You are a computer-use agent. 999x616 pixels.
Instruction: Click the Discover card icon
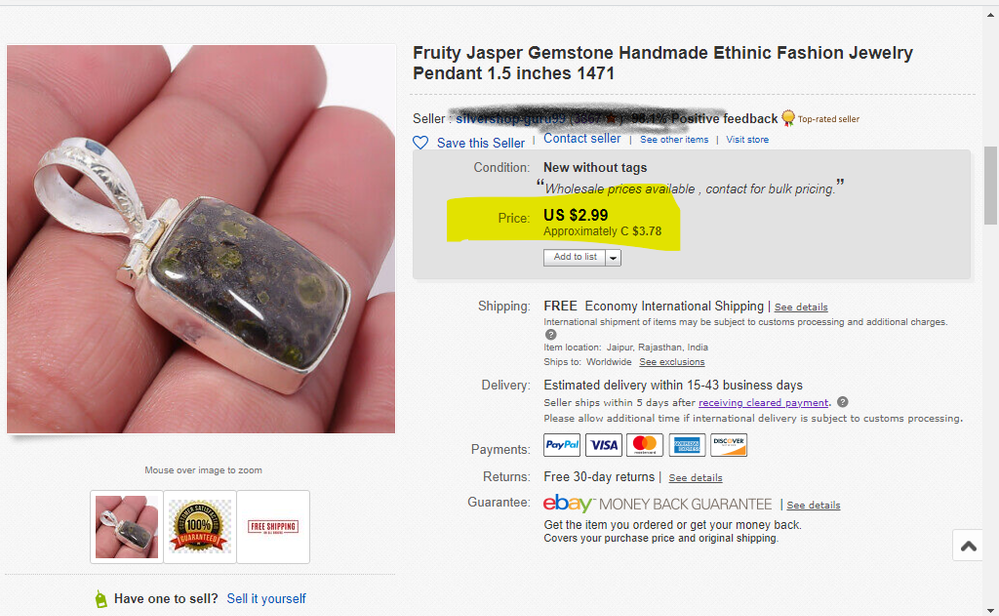tap(729, 445)
